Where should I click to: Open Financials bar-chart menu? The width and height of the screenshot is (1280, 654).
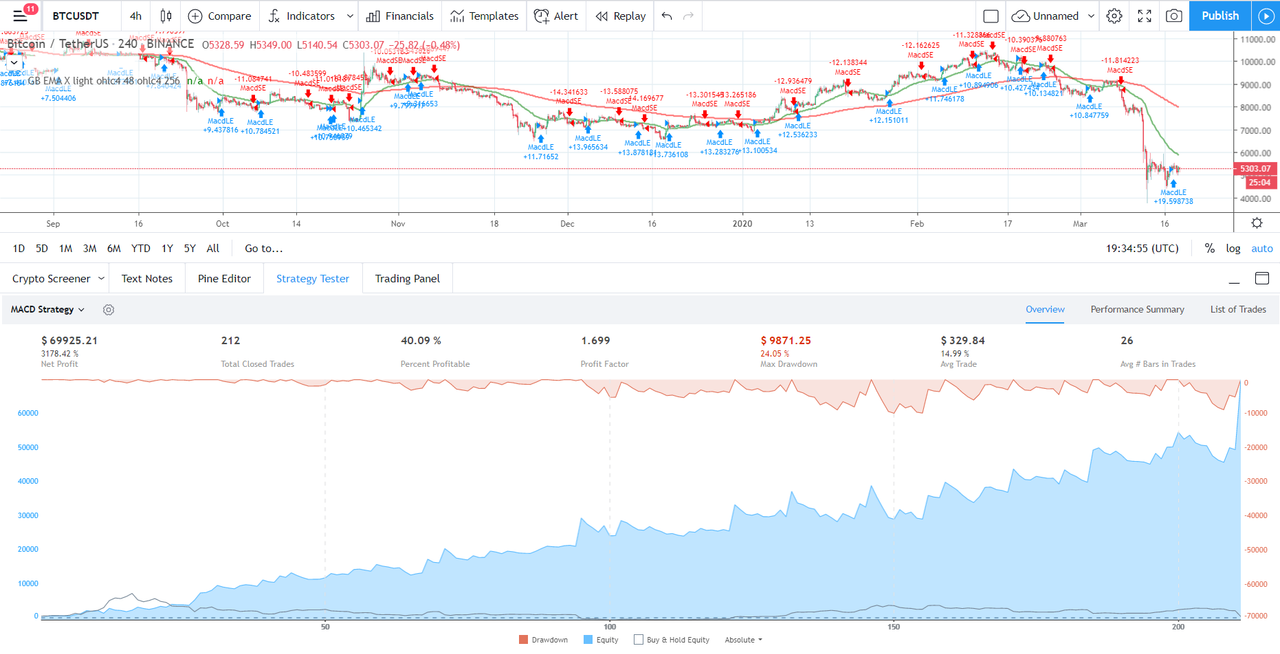point(400,16)
